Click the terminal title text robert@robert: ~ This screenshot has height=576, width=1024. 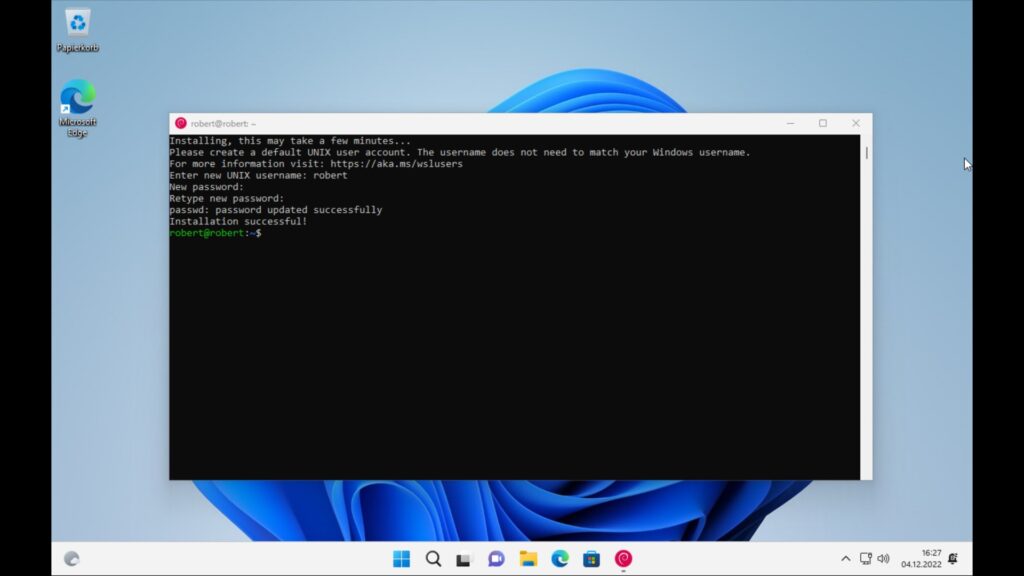[x=223, y=123]
